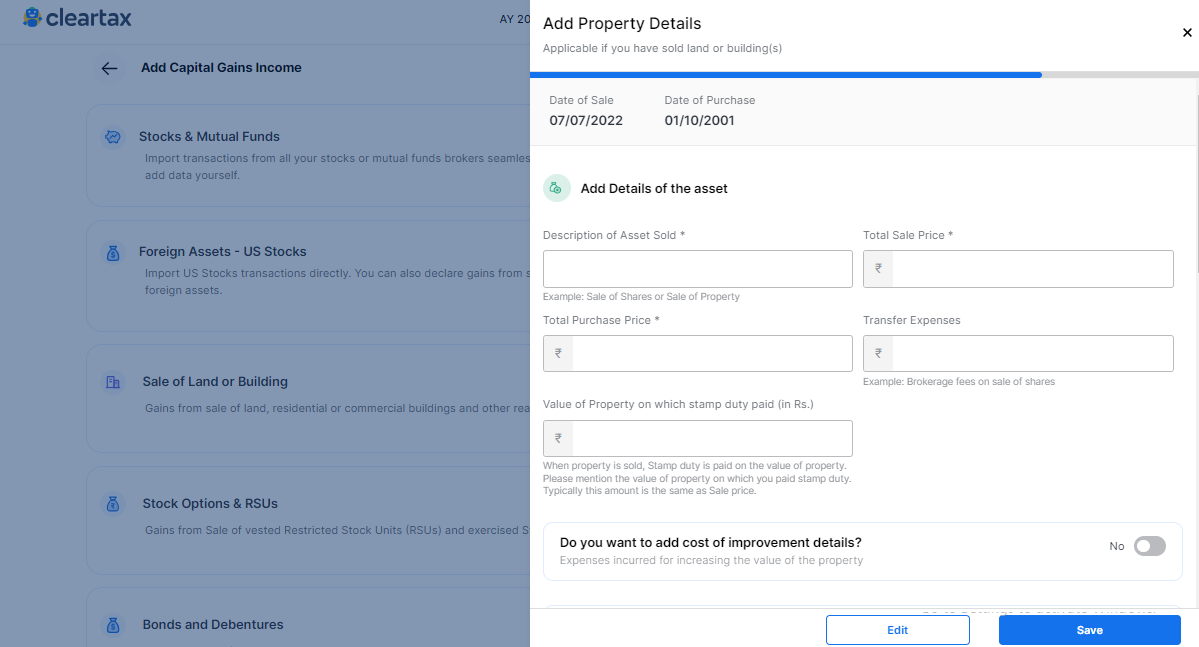
Task: Toggle the cost of improvement details switch
Action: 1149,546
